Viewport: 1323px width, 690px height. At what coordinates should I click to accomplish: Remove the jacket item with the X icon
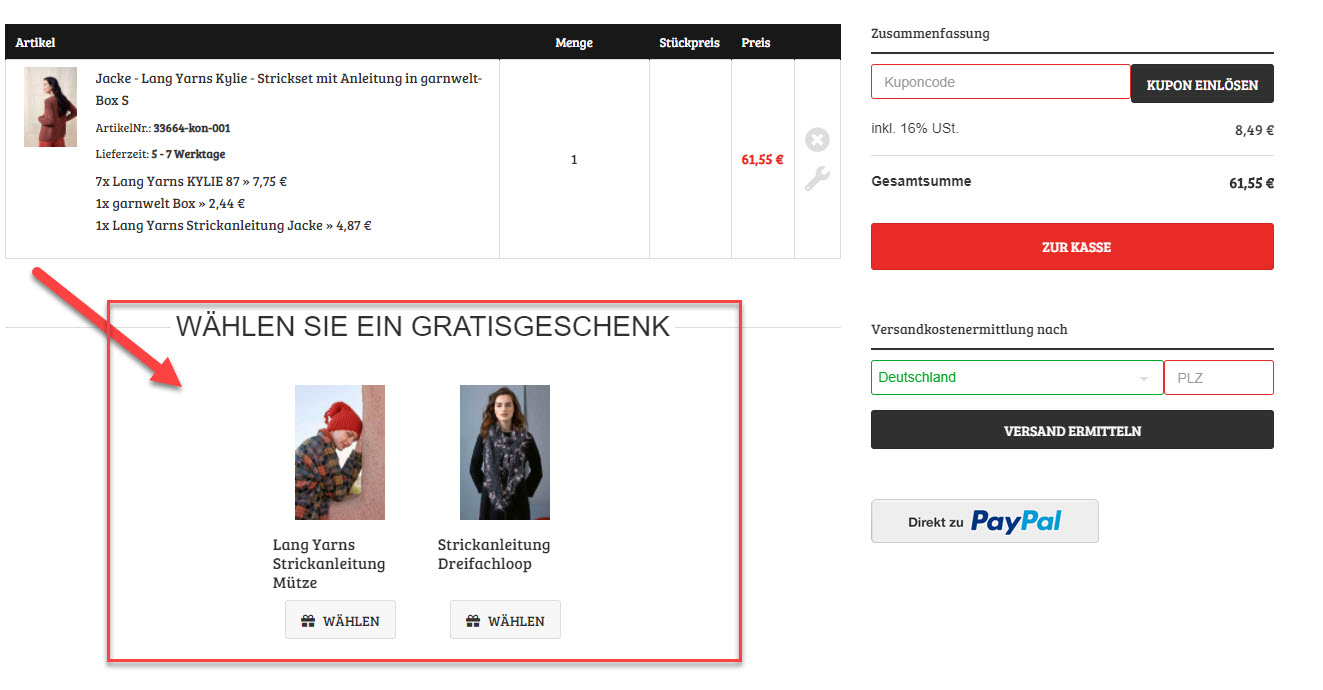click(817, 140)
